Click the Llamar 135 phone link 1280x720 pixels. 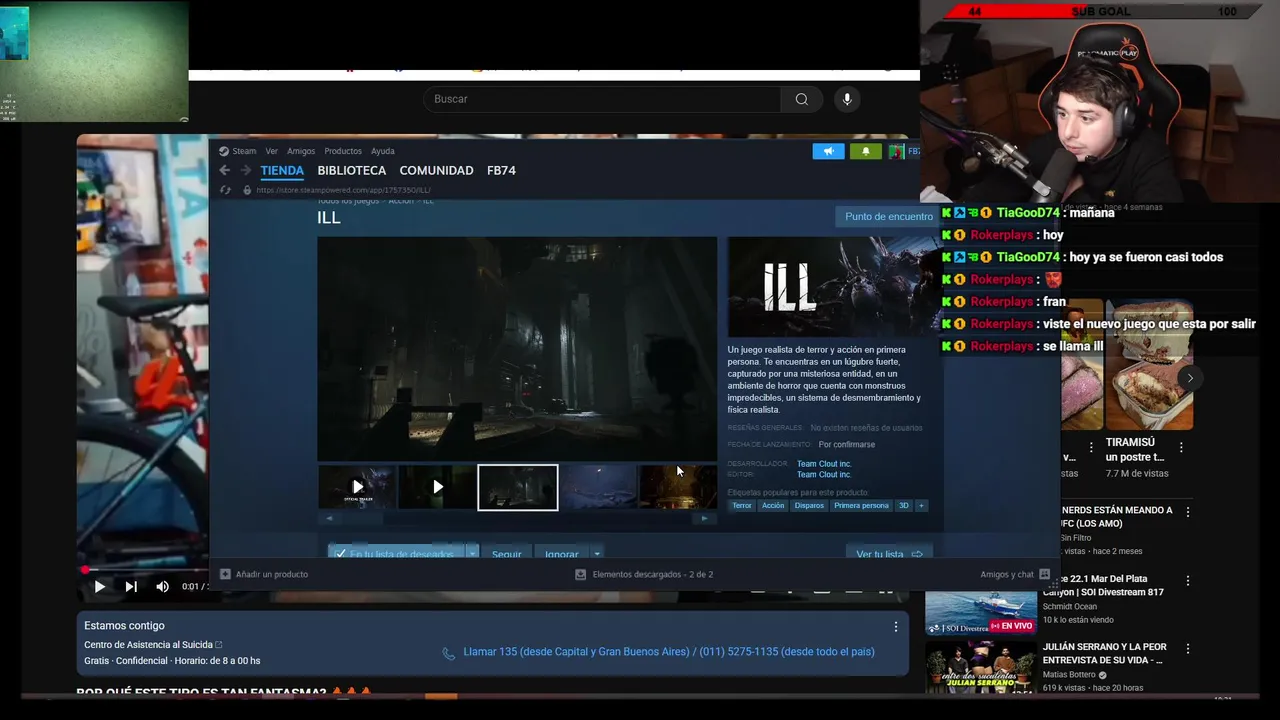click(669, 652)
